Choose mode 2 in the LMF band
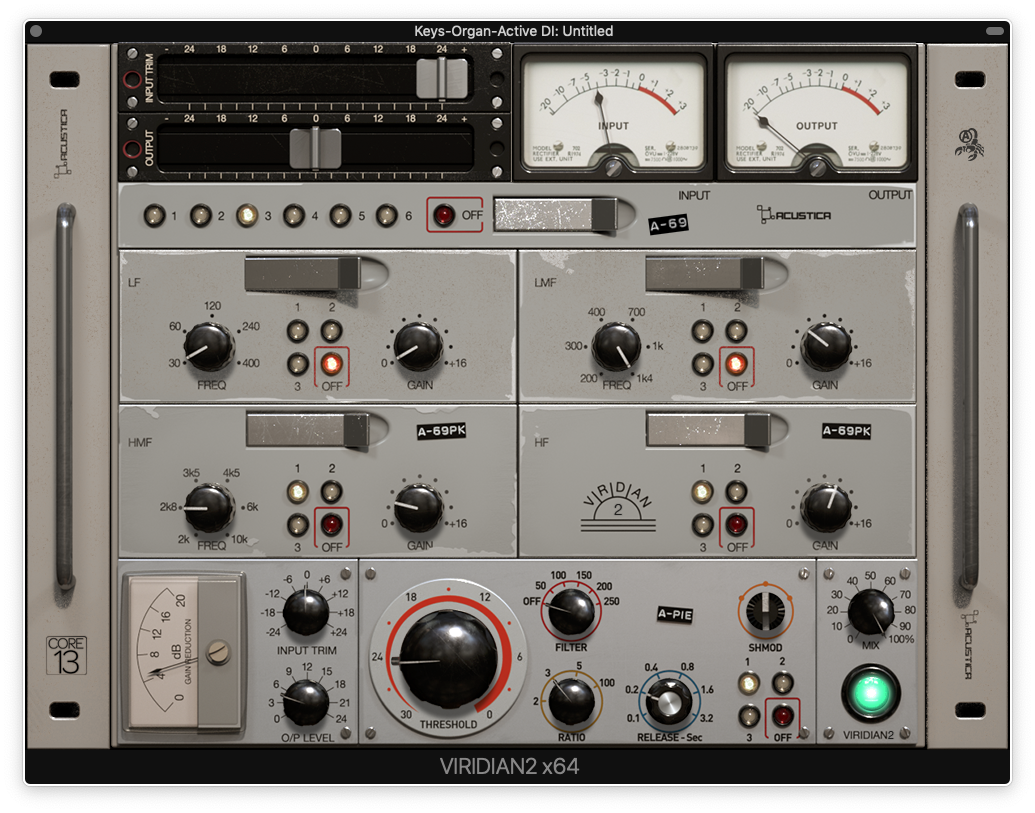This screenshot has width=1035, height=813. pyautogui.click(x=736, y=331)
